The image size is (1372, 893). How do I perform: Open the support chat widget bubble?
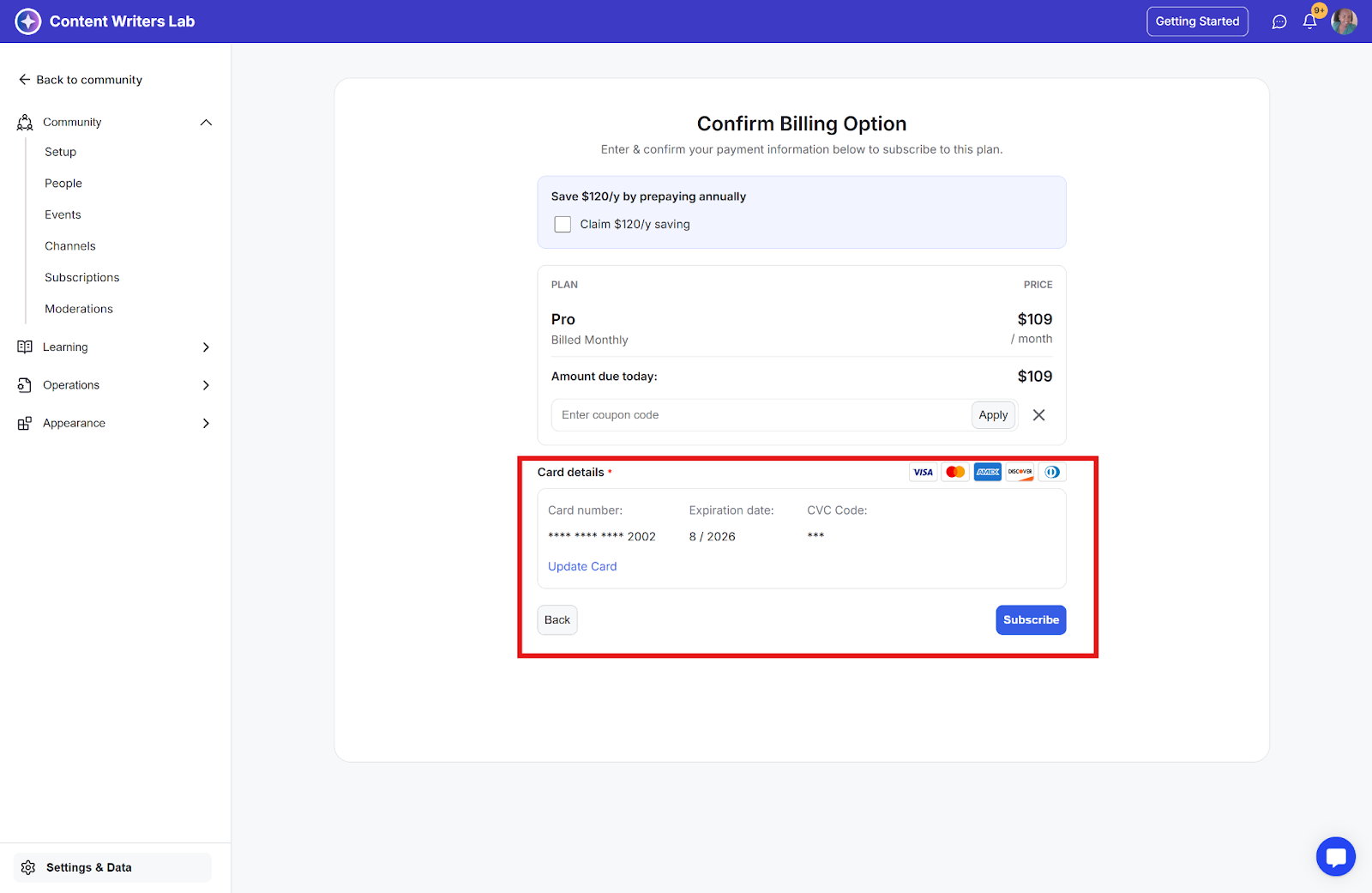click(1335, 856)
